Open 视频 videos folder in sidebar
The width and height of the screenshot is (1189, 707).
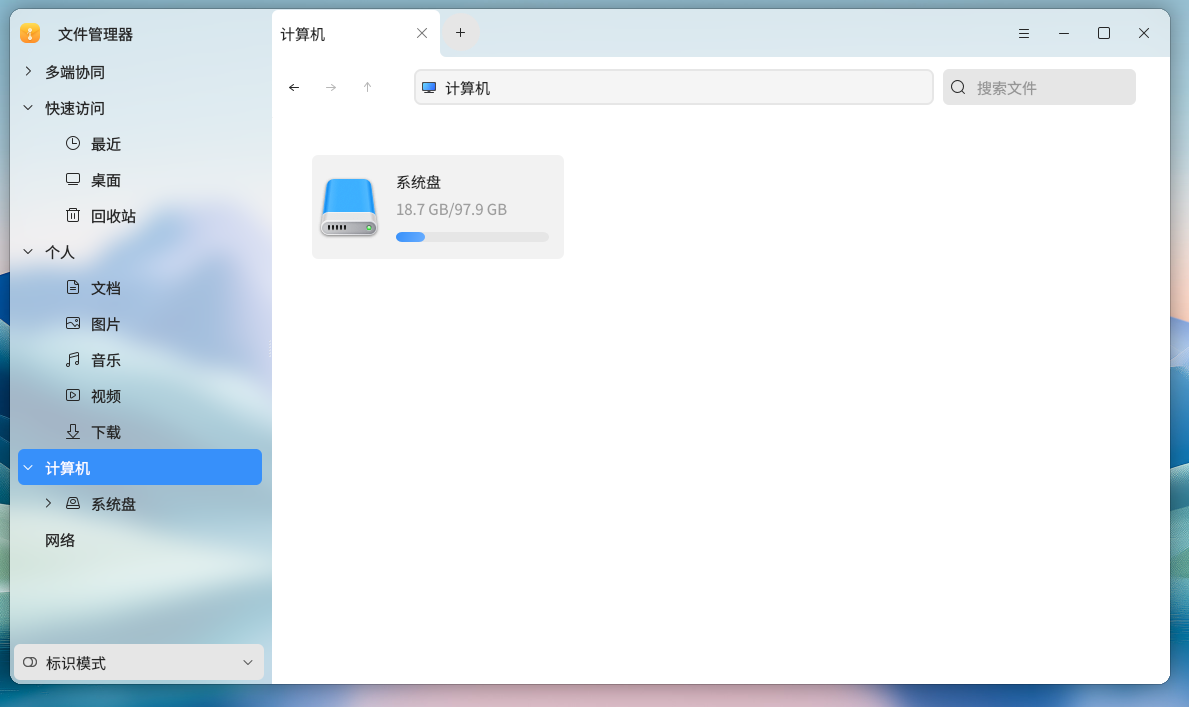point(106,396)
